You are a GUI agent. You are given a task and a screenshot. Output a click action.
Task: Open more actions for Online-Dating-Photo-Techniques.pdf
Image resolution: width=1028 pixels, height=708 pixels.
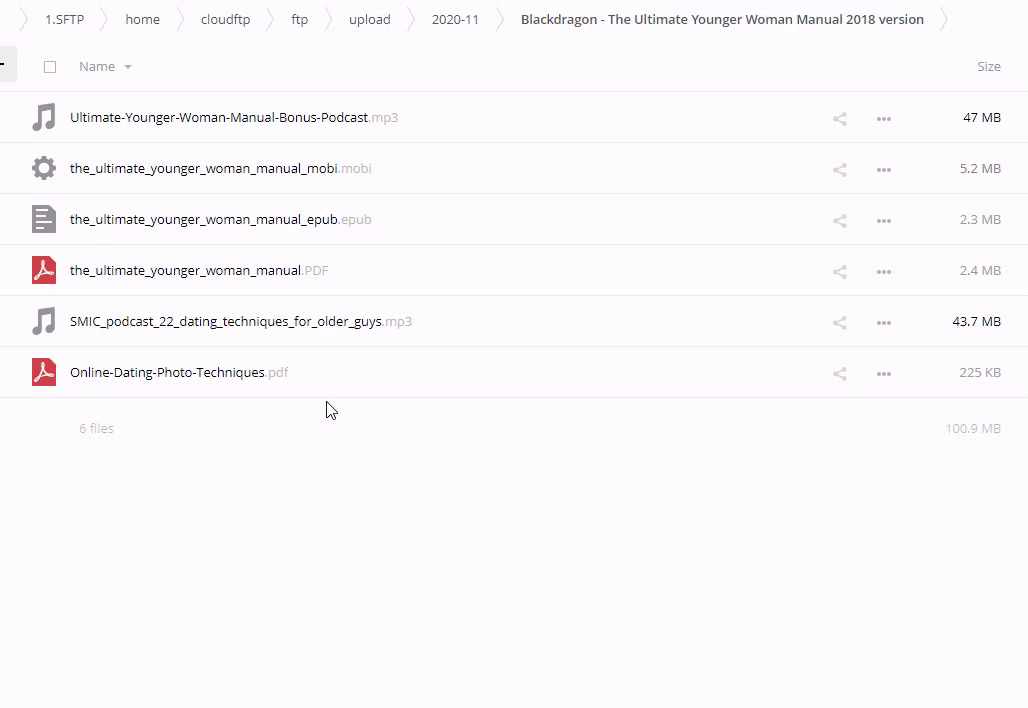coord(883,374)
